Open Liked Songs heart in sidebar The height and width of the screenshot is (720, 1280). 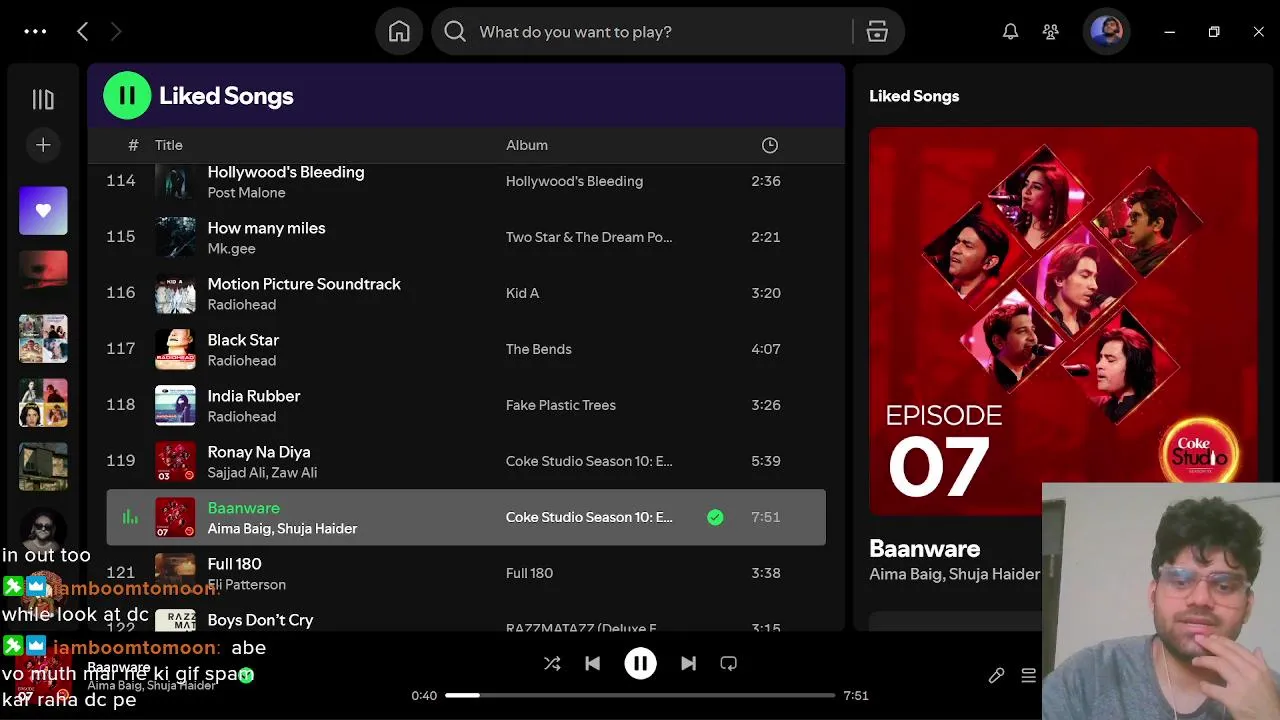click(43, 211)
